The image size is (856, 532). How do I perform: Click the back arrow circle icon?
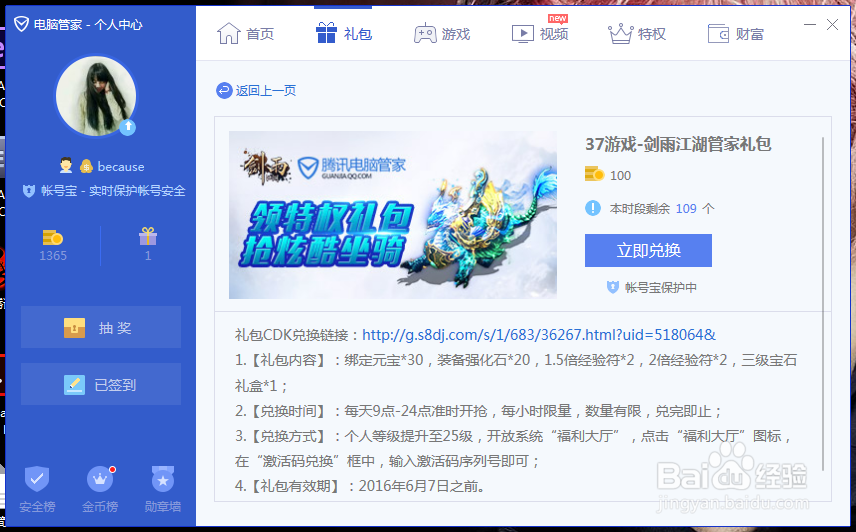click(x=224, y=91)
